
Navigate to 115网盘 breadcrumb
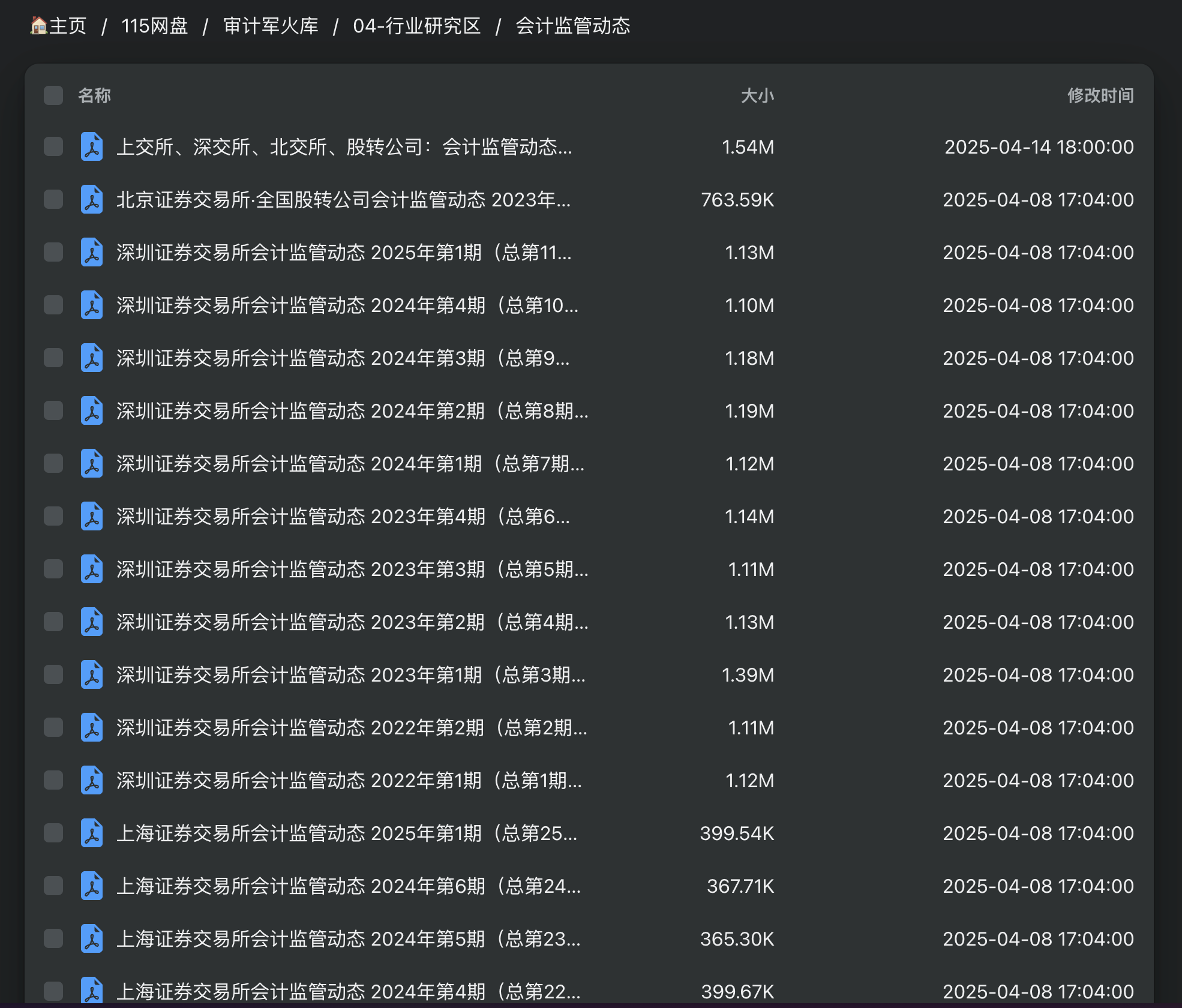[x=155, y=26]
